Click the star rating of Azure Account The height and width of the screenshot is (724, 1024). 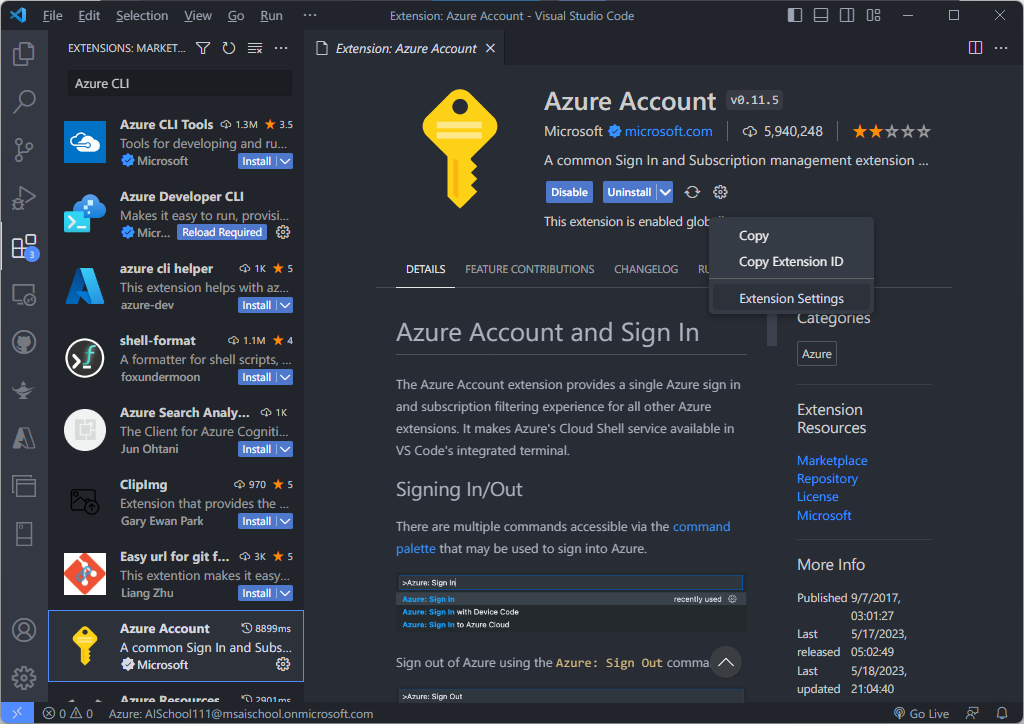[x=891, y=131]
